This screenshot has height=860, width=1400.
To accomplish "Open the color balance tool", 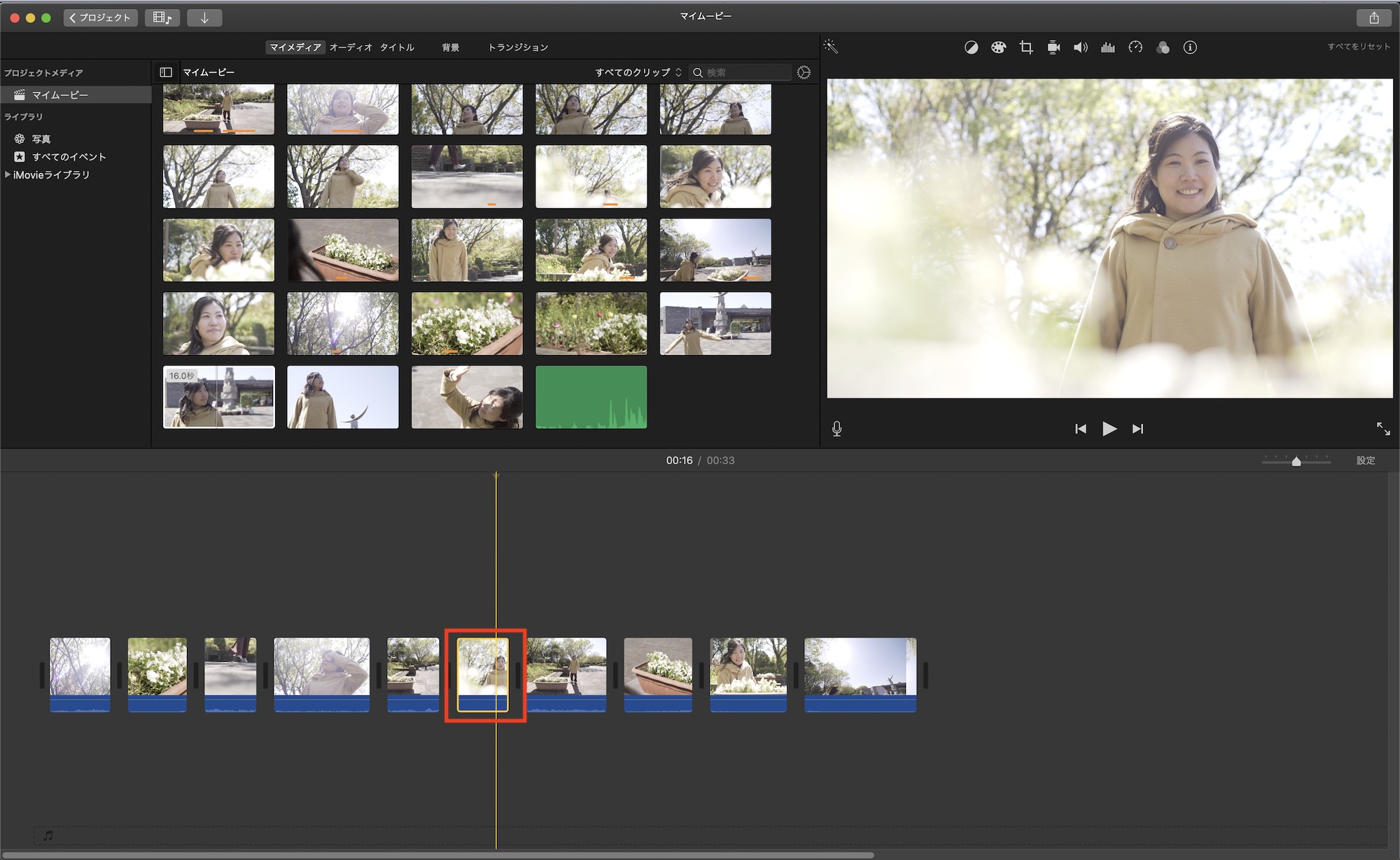I will 971,48.
